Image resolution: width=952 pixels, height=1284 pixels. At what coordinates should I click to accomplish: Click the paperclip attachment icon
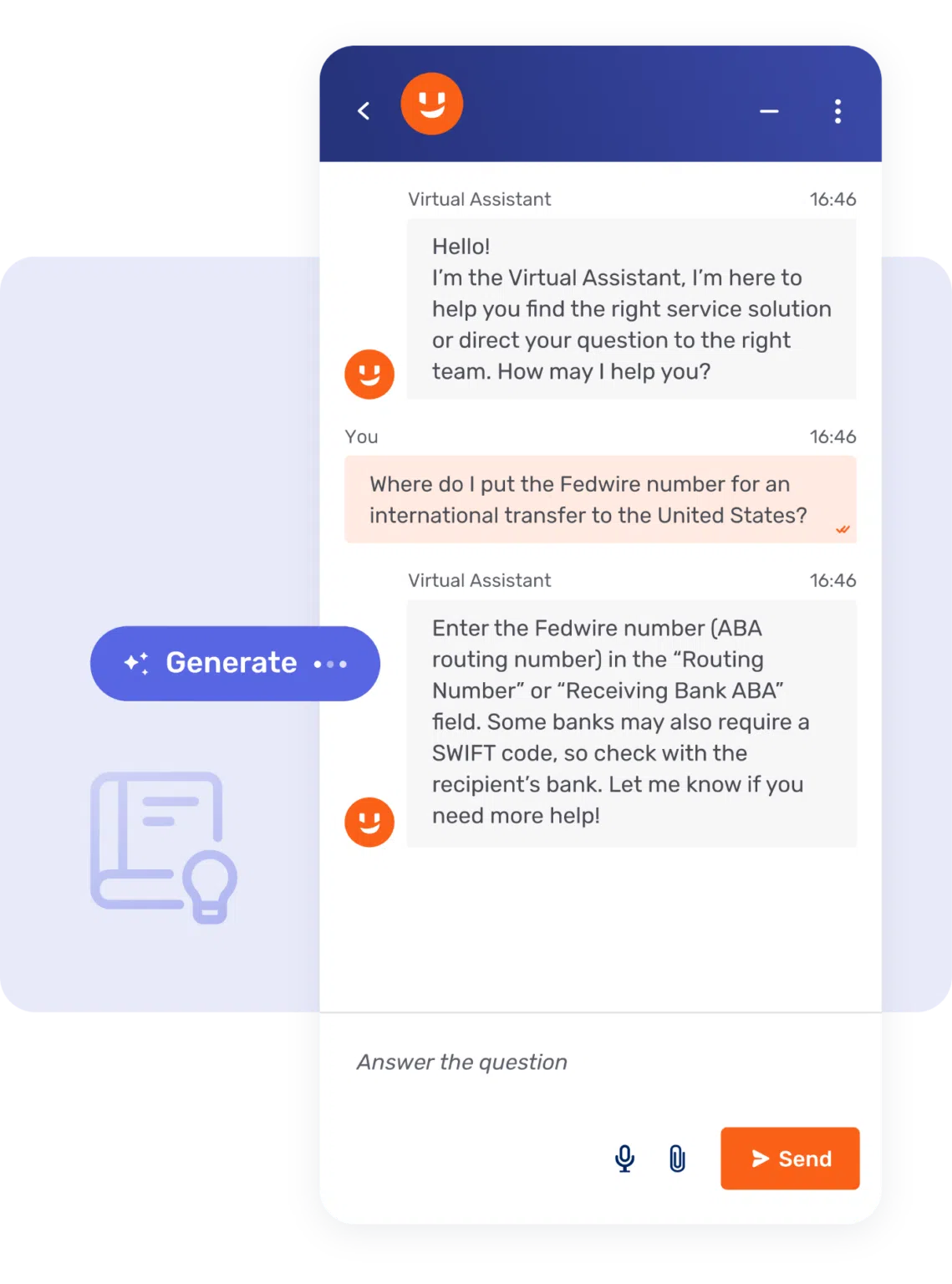tap(677, 1159)
